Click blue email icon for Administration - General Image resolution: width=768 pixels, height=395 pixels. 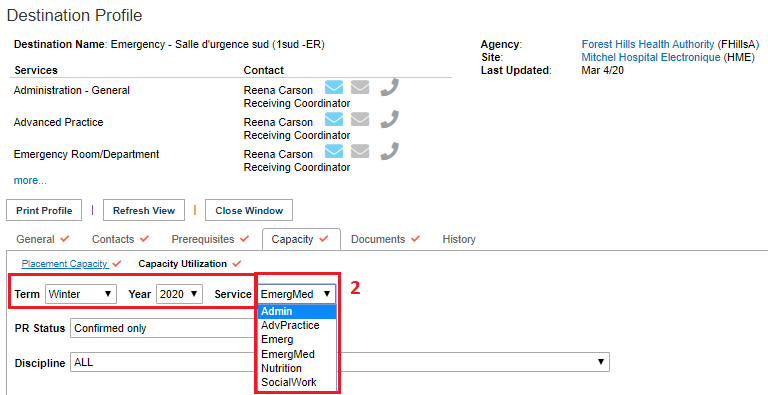click(334, 88)
